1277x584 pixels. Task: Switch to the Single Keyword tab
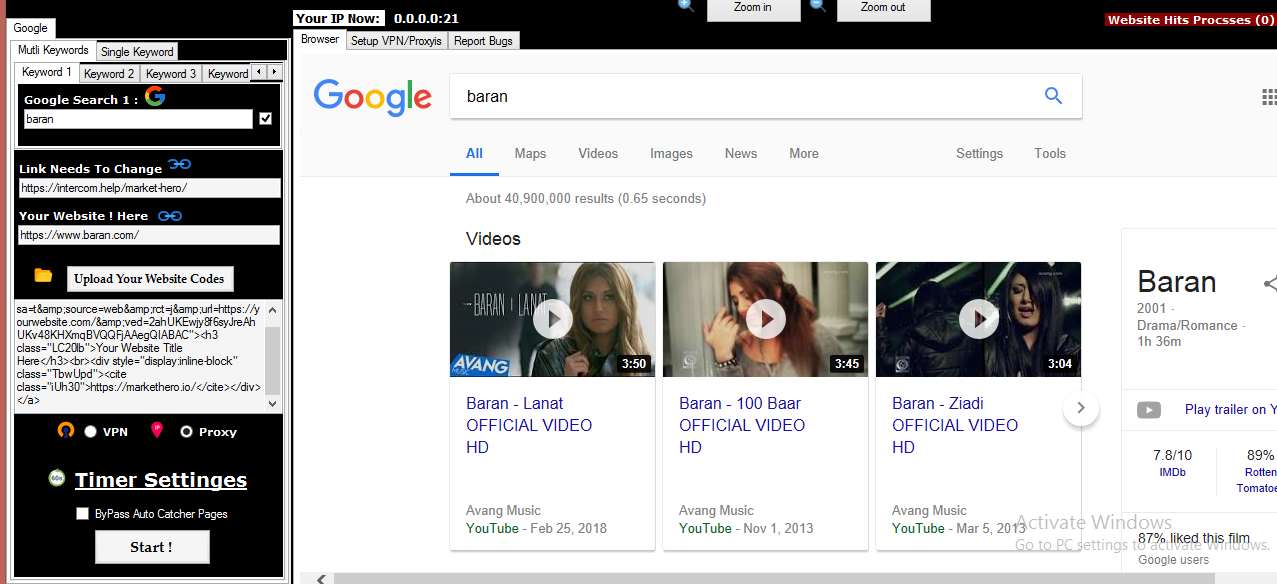(137, 51)
